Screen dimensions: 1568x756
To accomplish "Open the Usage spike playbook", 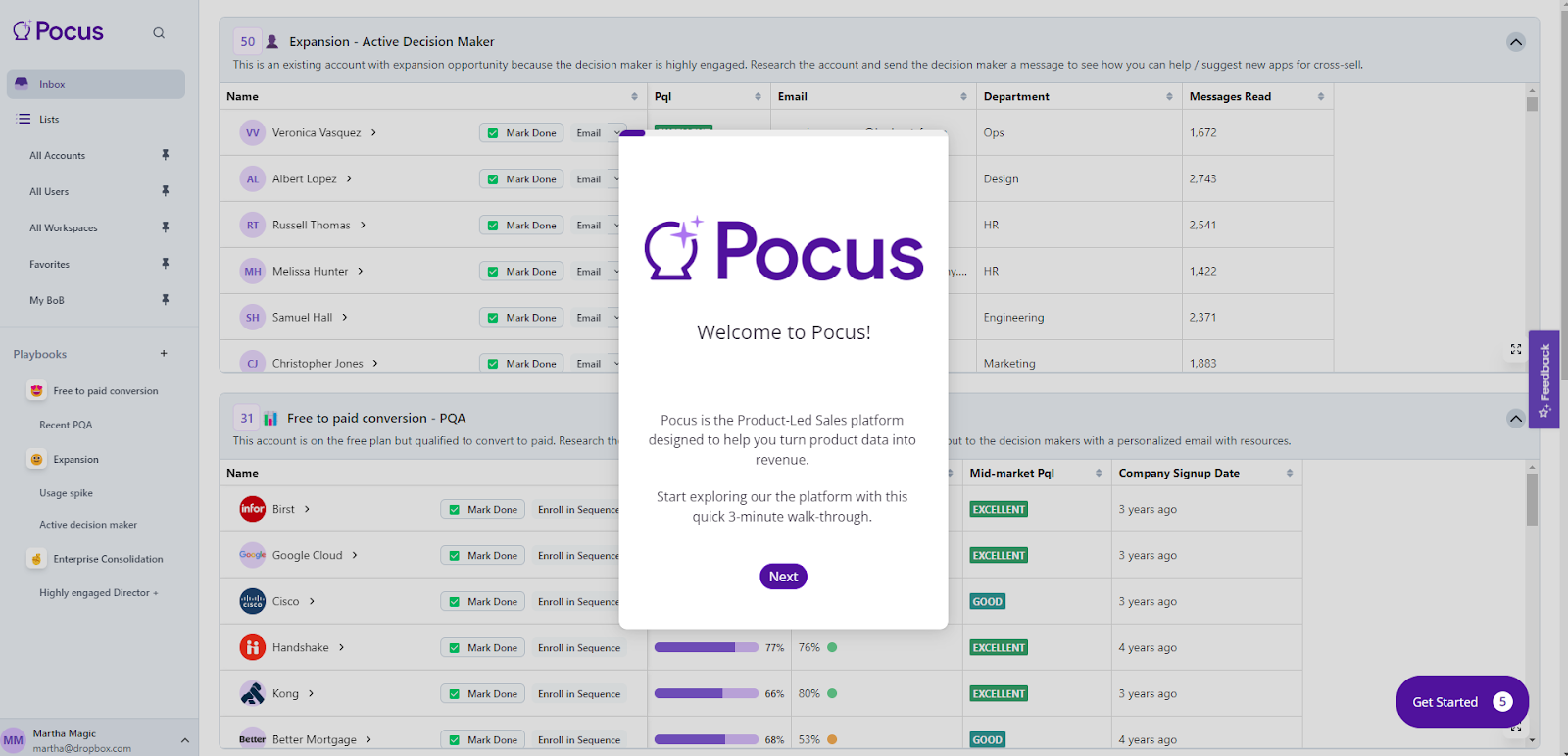I will point(66,493).
